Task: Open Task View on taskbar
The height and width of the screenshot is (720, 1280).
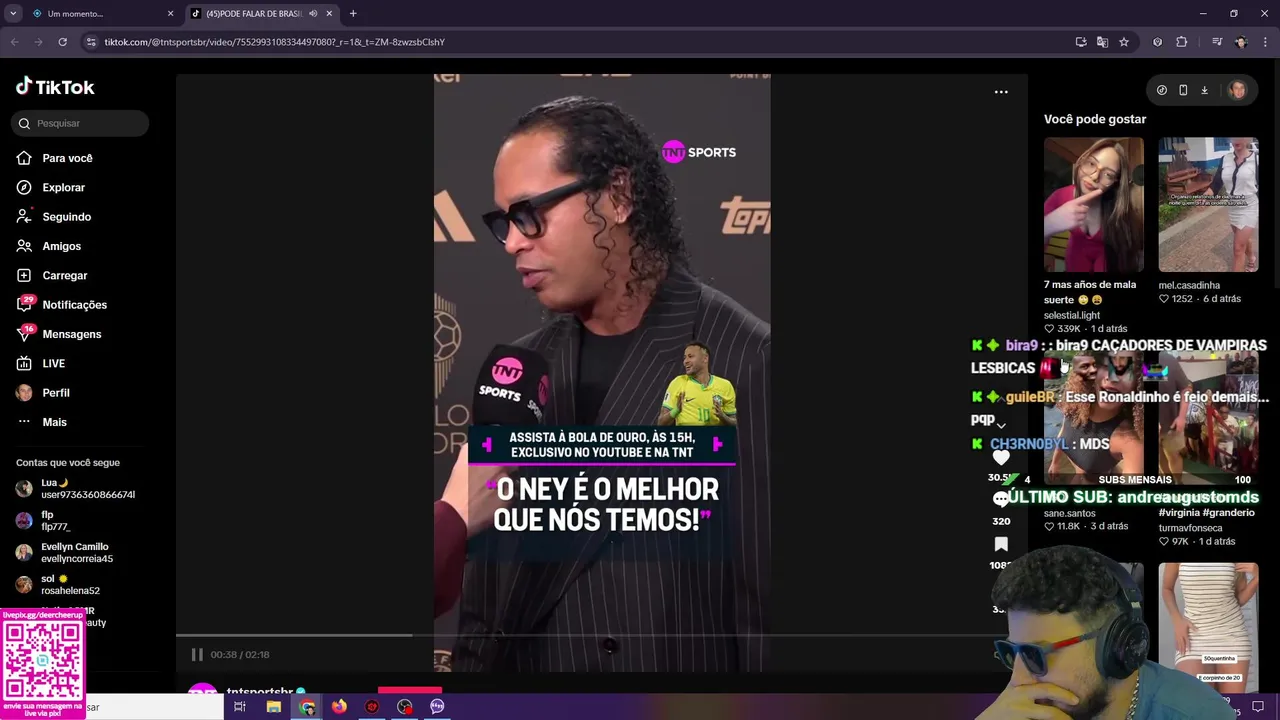Action: (x=240, y=707)
